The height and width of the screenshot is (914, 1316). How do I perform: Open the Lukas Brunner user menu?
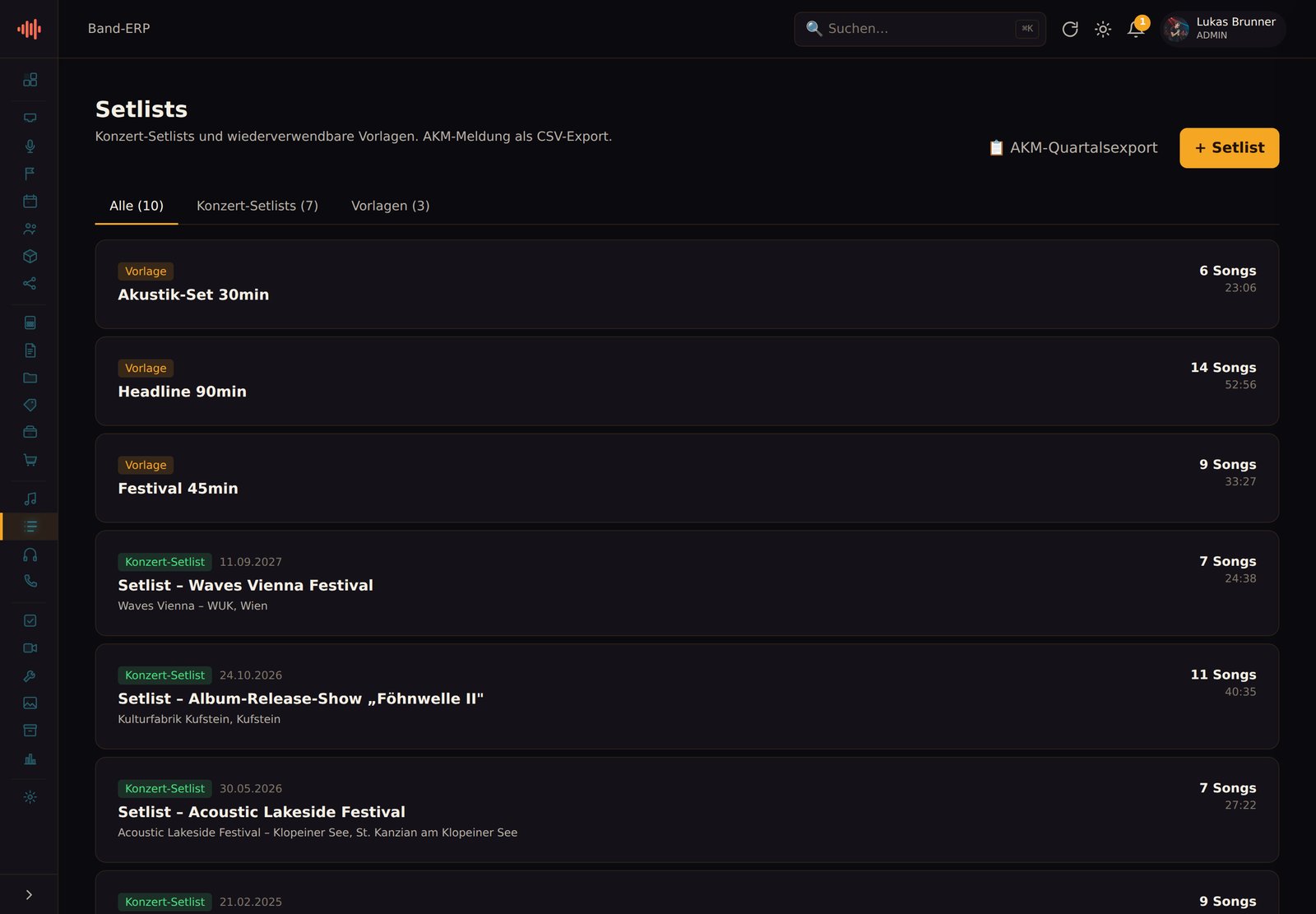coord(1222,29)
